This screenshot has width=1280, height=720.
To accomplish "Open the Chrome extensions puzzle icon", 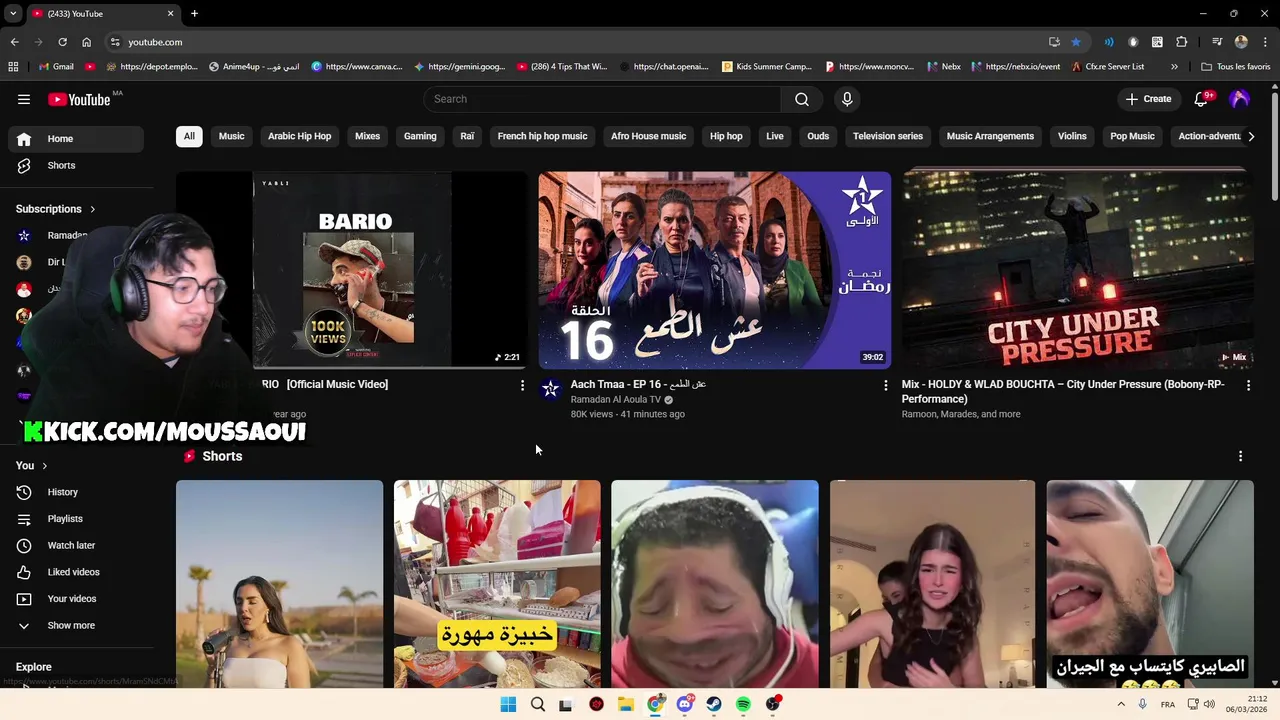I will 1182,42.
